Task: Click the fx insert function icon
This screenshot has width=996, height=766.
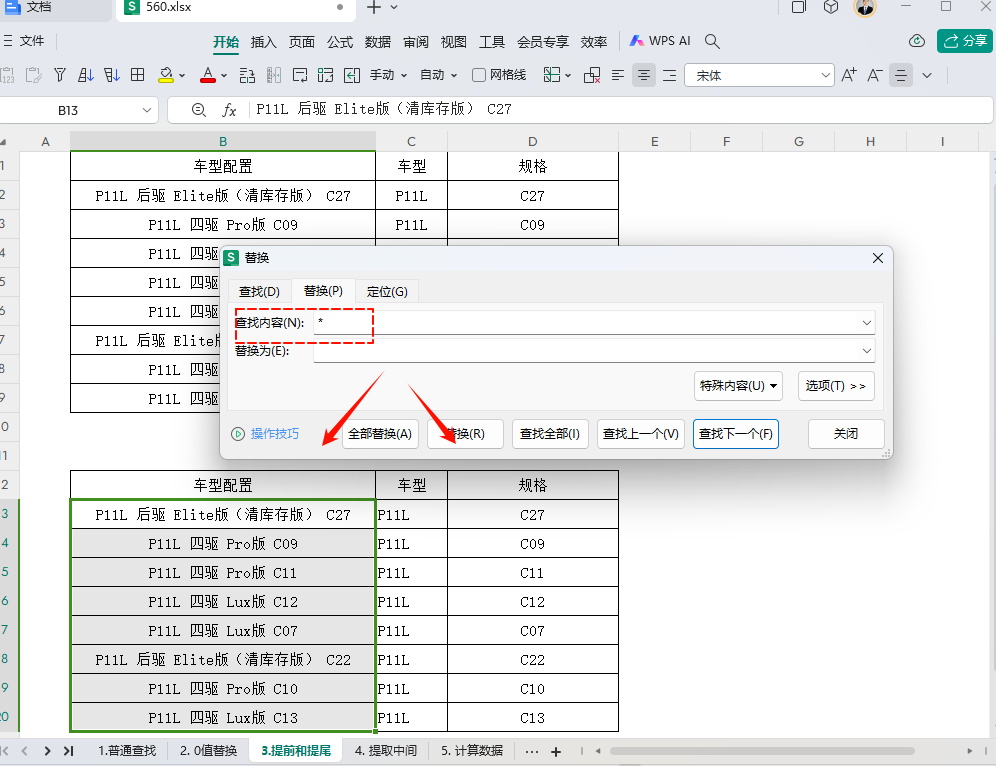Action: [x=229, y=110]
